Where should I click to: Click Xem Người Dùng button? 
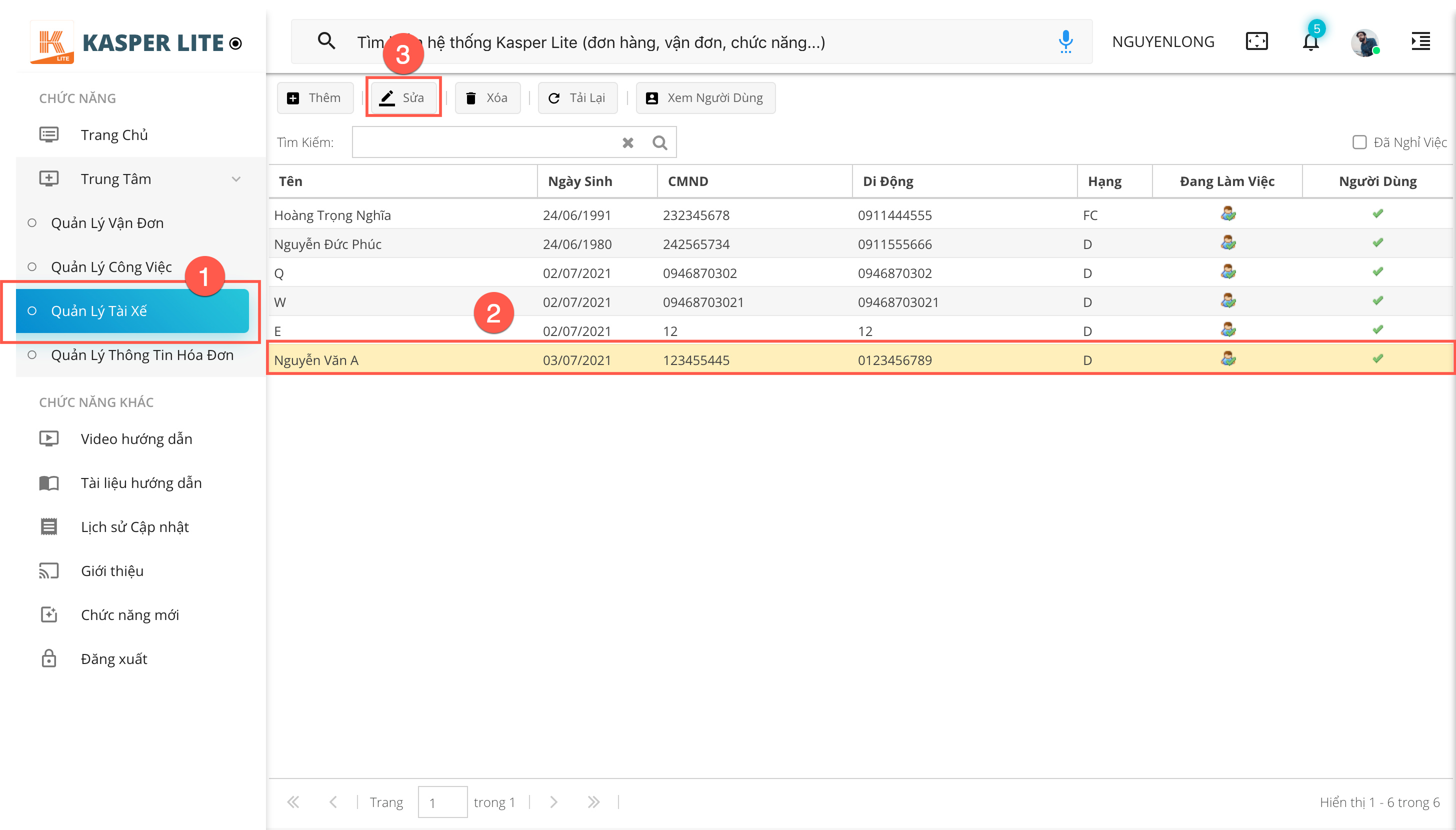705,98
